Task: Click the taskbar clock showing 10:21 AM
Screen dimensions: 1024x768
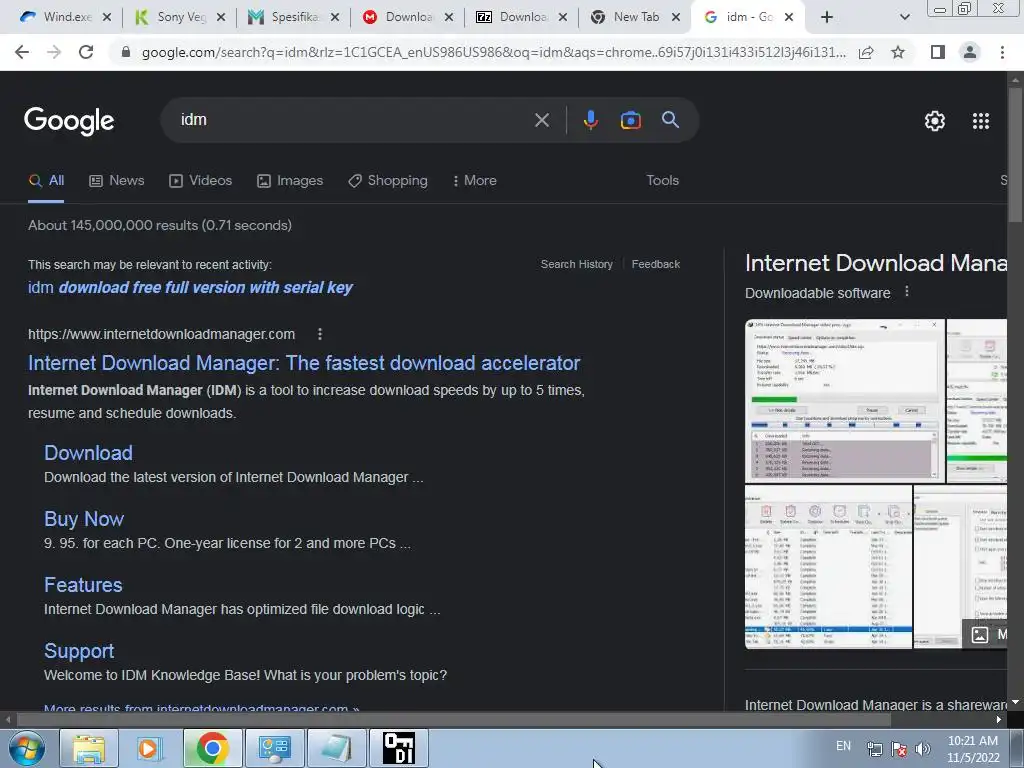Action: click(972, 749)
